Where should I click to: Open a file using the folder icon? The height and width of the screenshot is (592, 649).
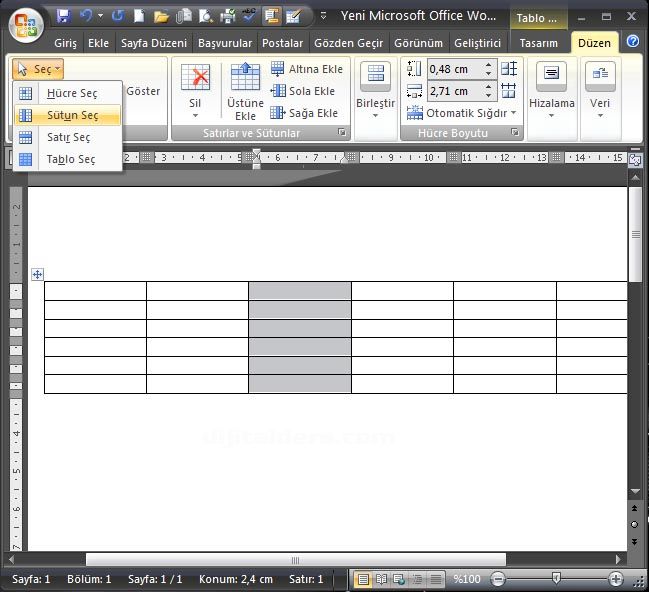click(161, 16)
